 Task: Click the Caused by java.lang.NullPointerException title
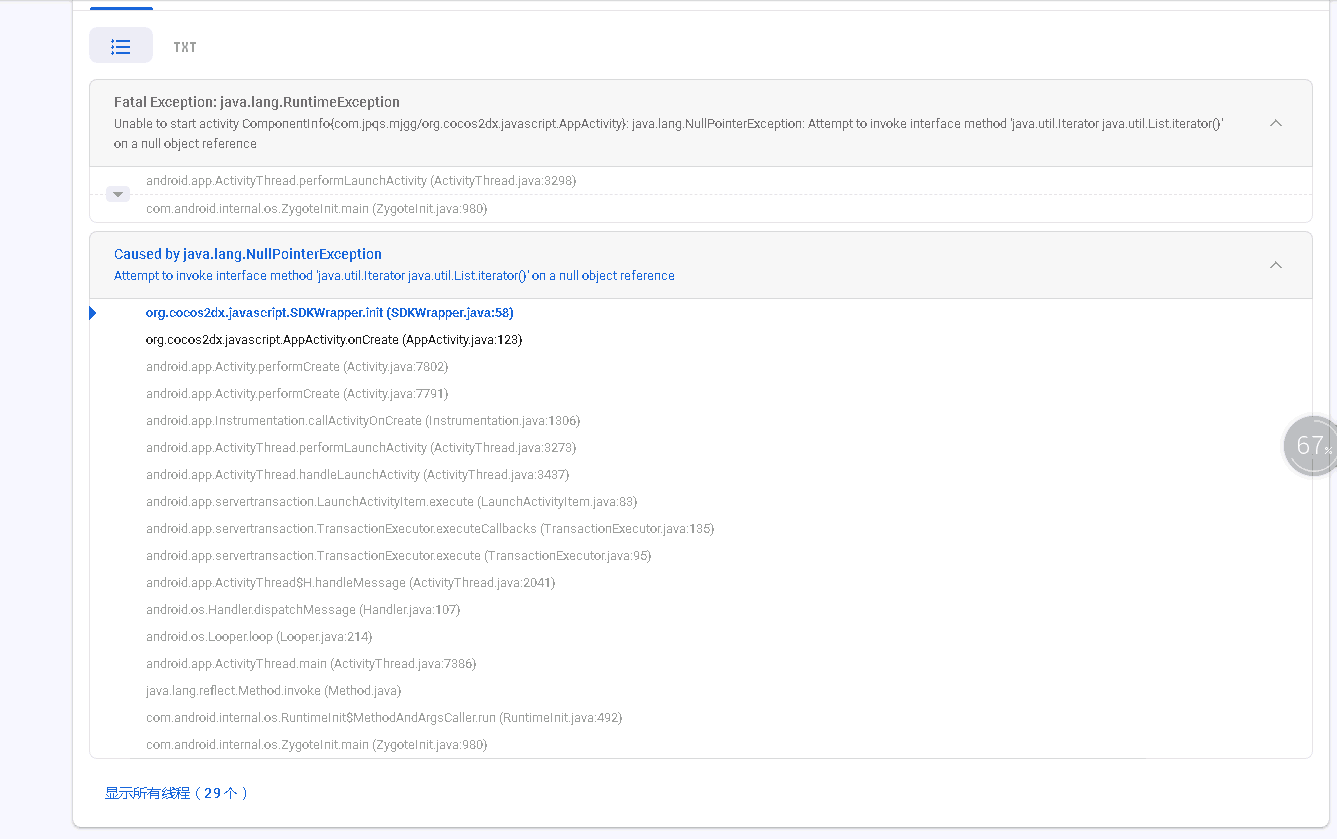tap(248, 254)
